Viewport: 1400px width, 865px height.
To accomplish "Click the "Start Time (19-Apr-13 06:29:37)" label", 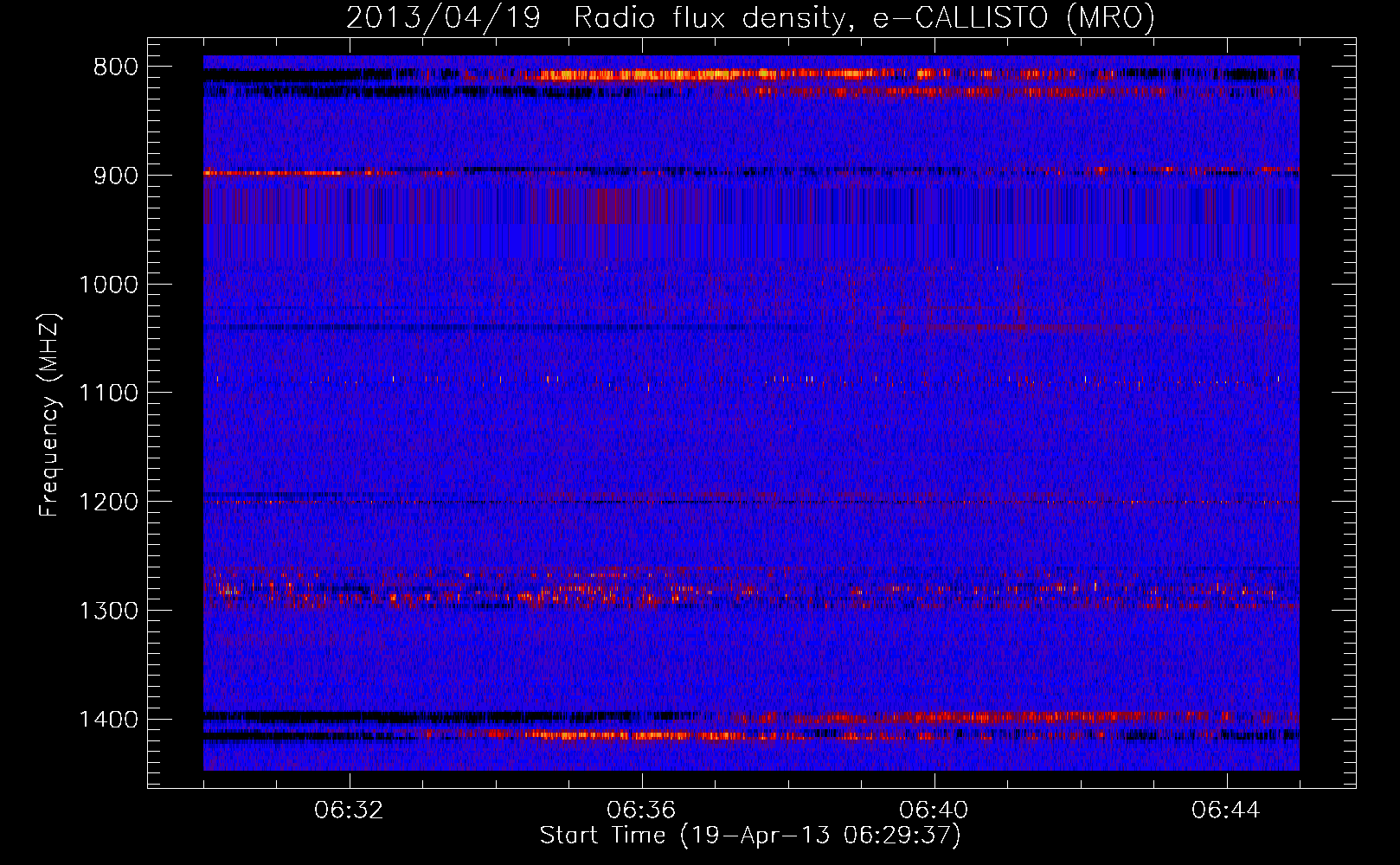I will [750, 836].
